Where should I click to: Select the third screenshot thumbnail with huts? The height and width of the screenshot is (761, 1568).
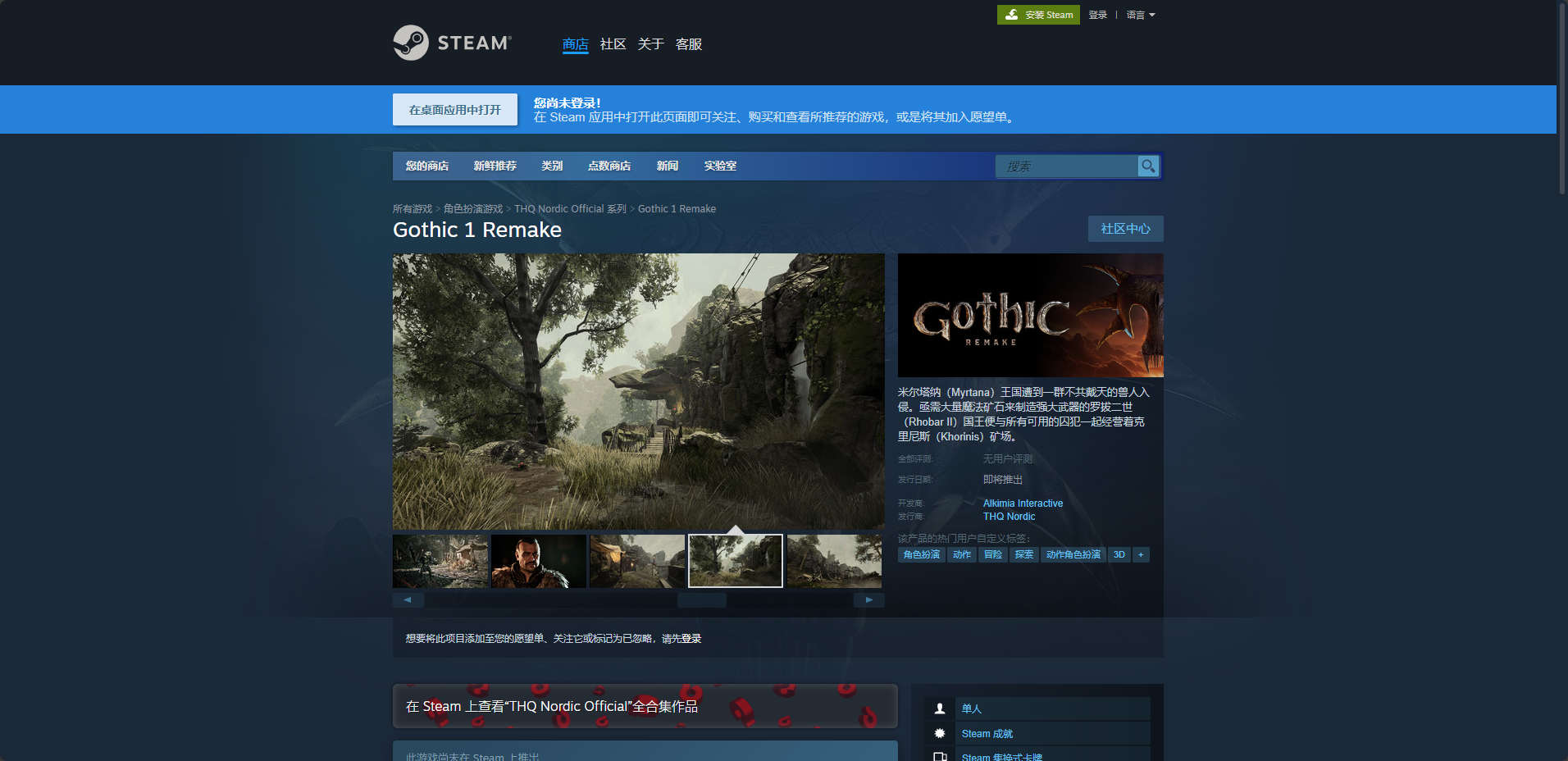click(637, 561)
